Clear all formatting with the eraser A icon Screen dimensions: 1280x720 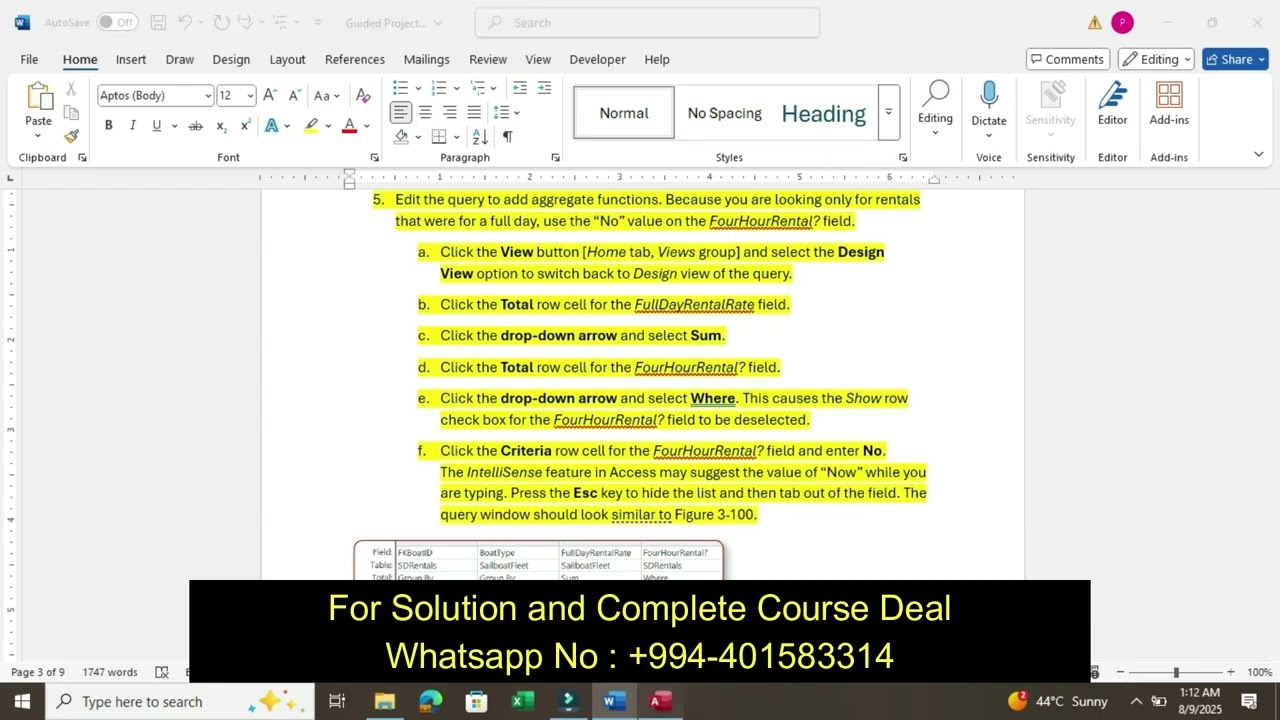point(363,96)
